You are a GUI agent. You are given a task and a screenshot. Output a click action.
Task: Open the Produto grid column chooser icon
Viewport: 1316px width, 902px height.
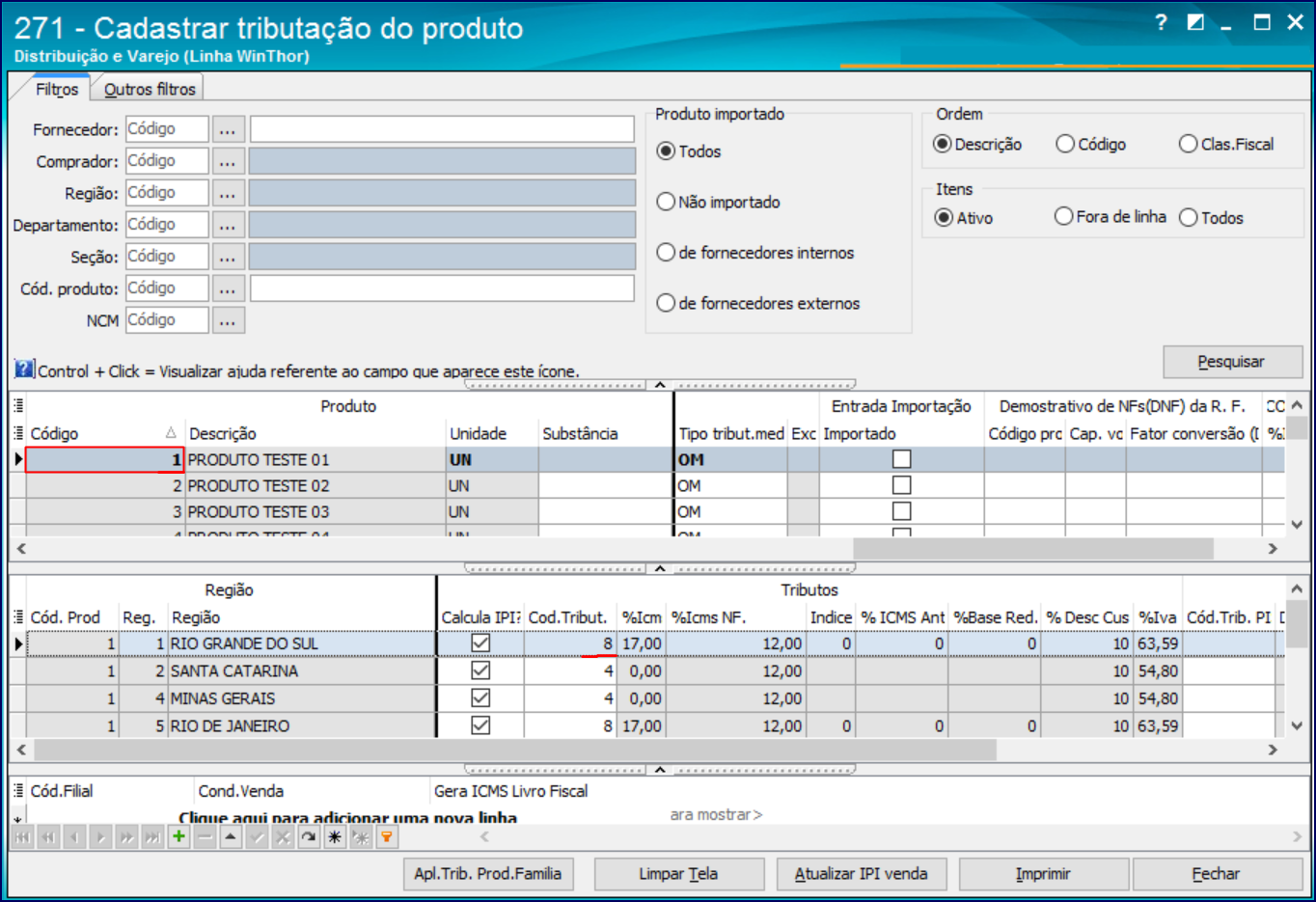pos(18,406)
